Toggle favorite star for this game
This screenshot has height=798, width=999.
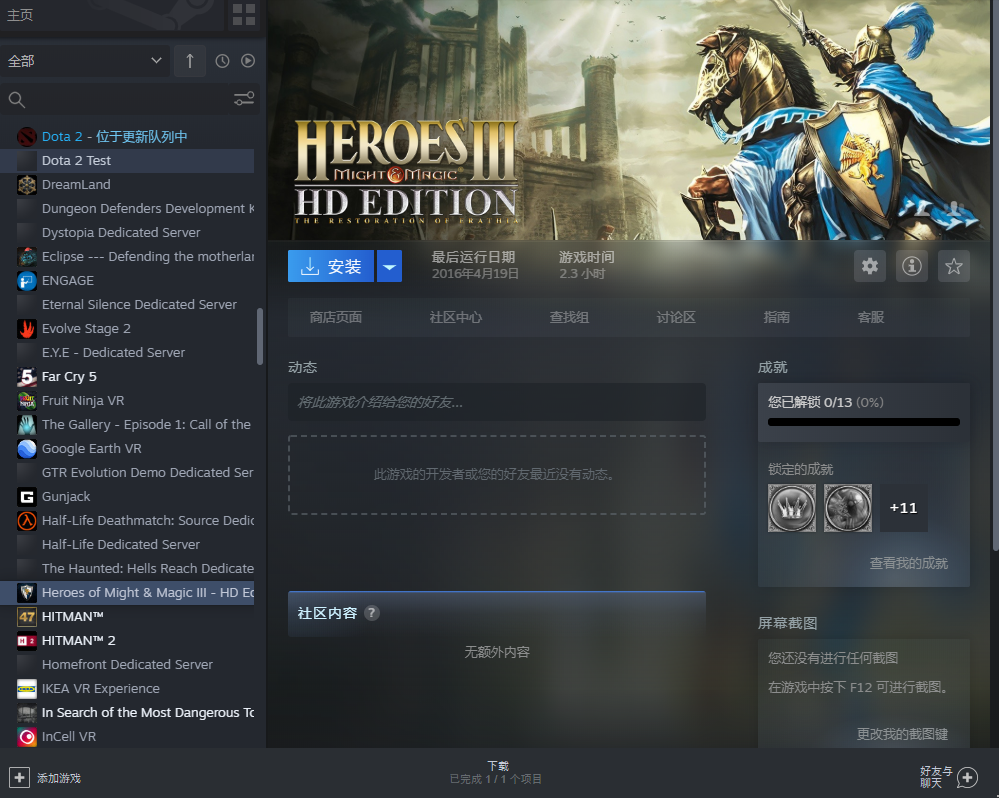954,266
